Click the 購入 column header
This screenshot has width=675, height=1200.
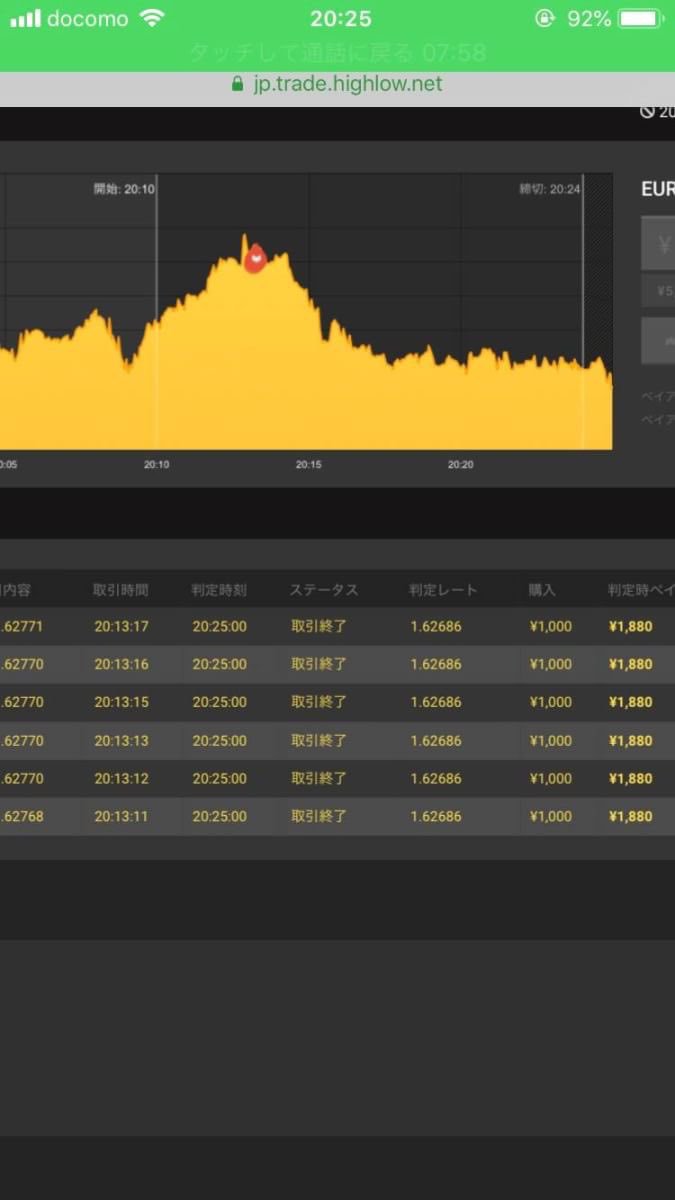[542, 590]
